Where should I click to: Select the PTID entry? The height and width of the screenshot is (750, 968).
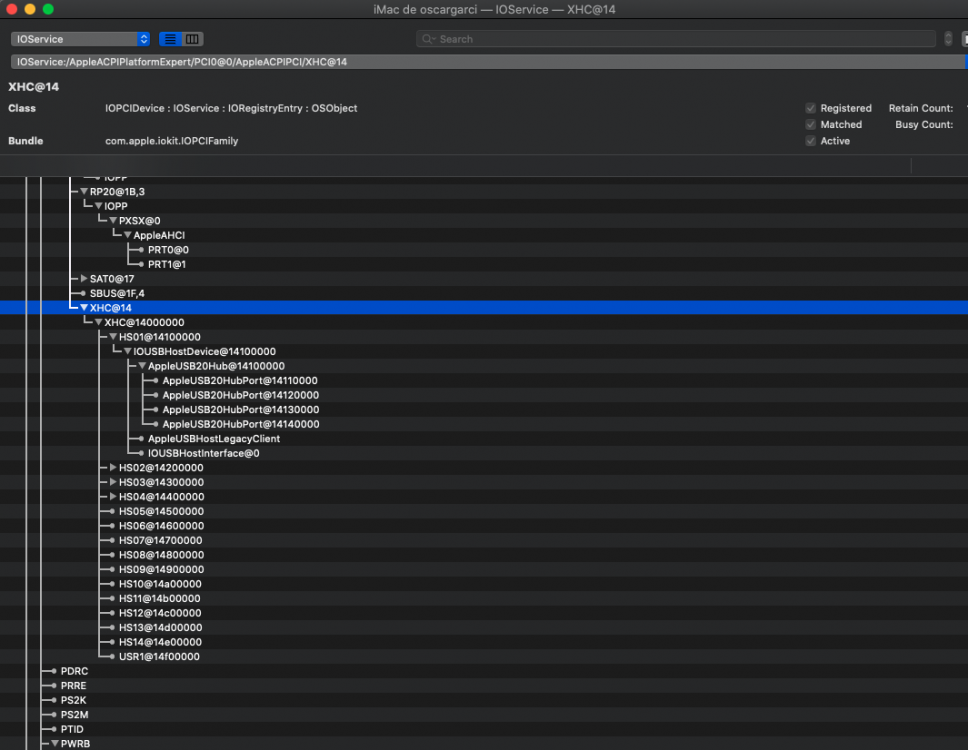[x=72, y=729]
